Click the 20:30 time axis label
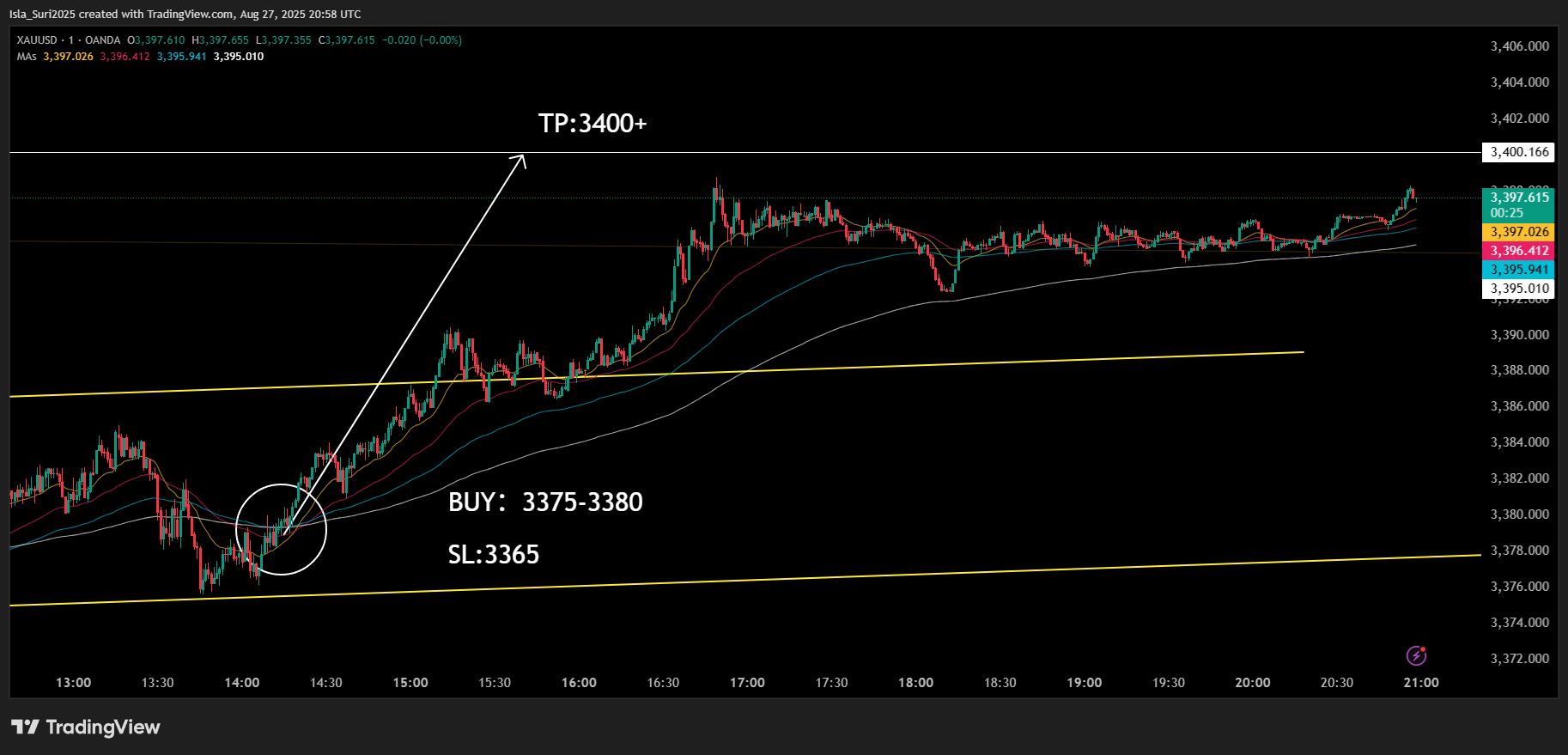Screen dimensions: 1568x755 (x=1336, y=683)
